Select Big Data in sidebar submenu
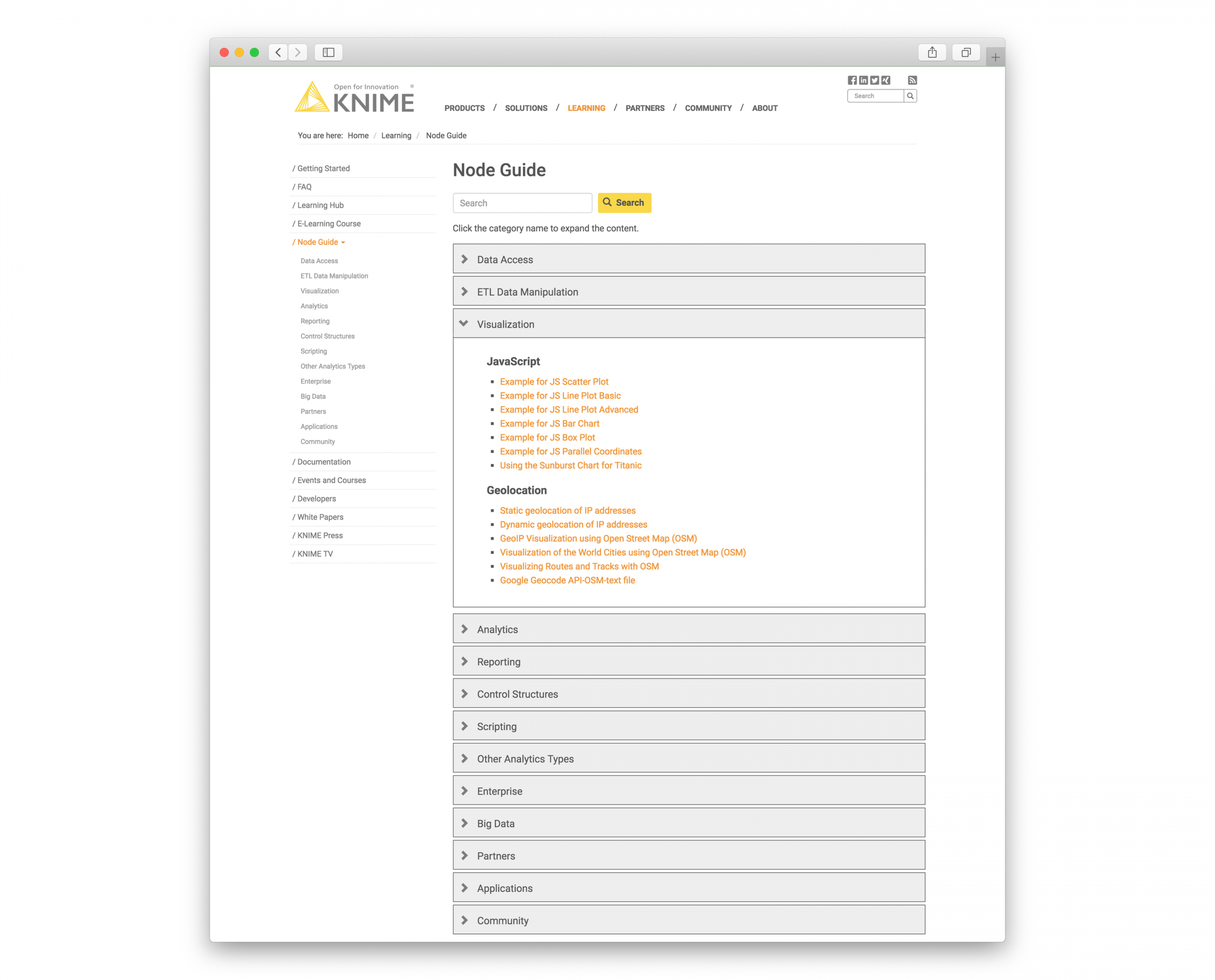Screen dimensions: 1215x980 (x=313, y=396)
